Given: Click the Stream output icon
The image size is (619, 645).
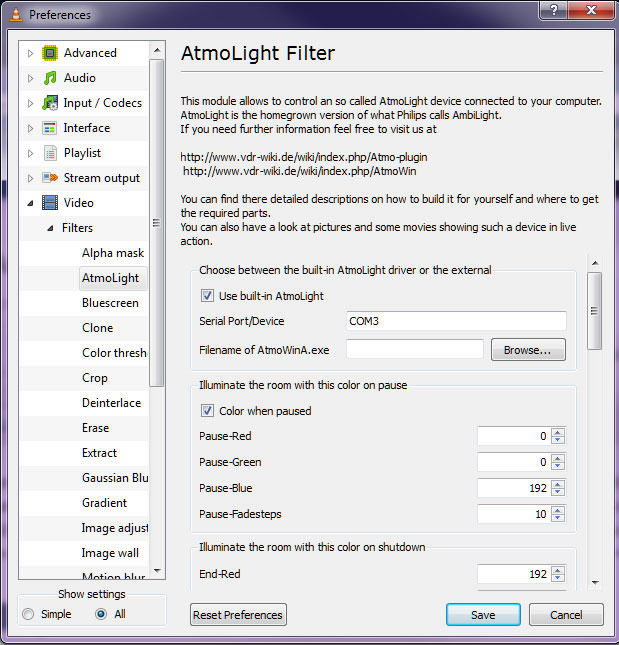Looking at the screenshot, I should click(x=50, y=178).
